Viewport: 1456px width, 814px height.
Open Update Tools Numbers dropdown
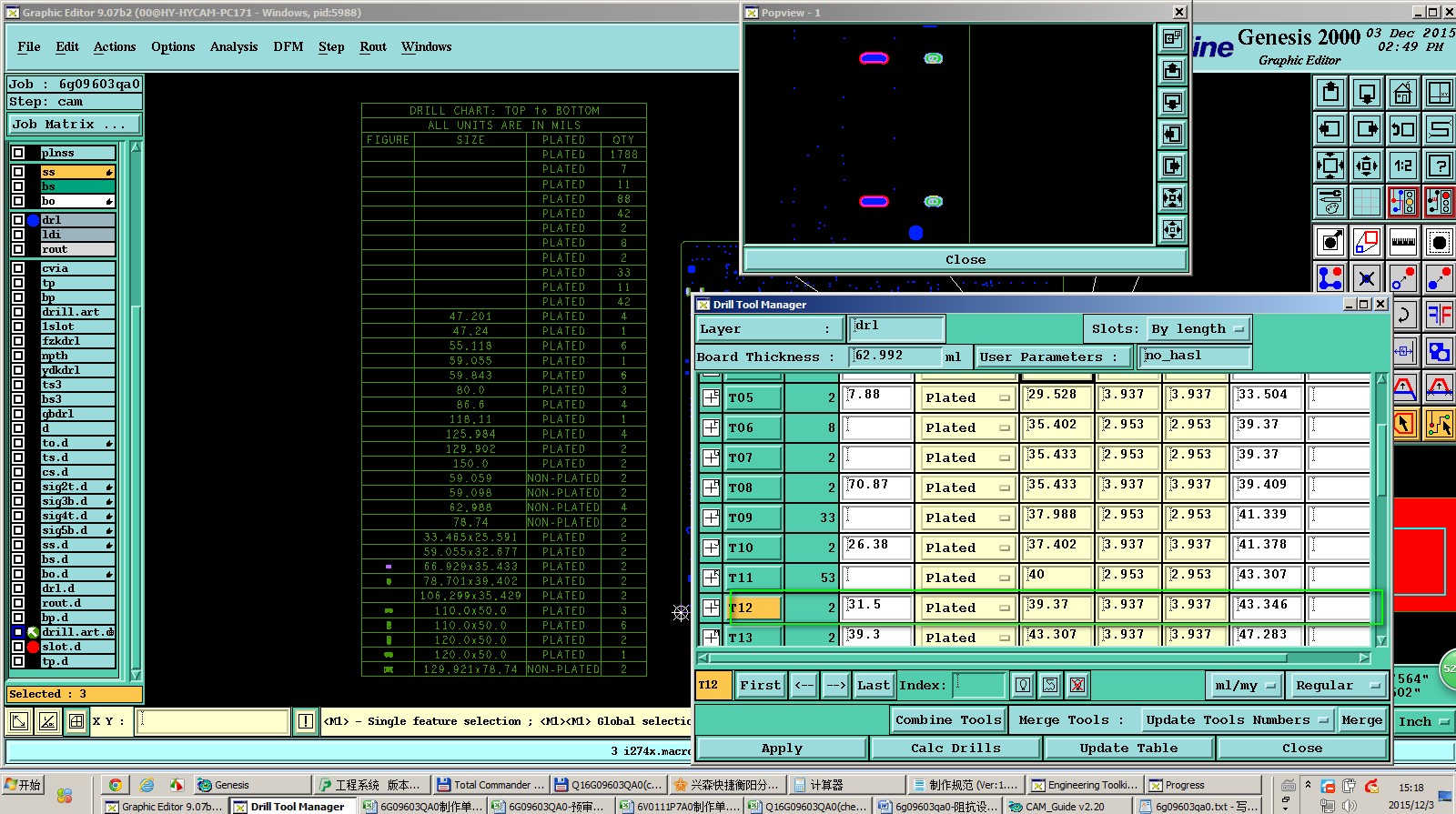1236,720
